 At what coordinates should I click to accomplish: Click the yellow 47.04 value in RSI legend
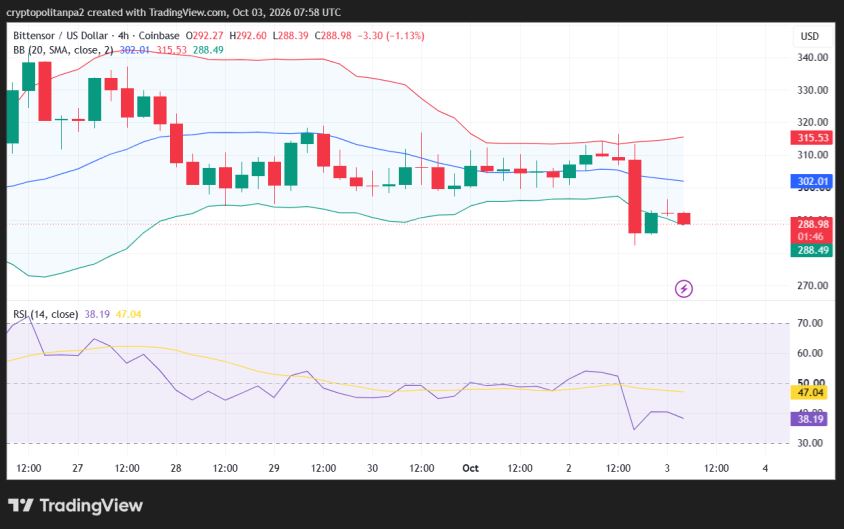pyautogui.click(x=128, y=314)
